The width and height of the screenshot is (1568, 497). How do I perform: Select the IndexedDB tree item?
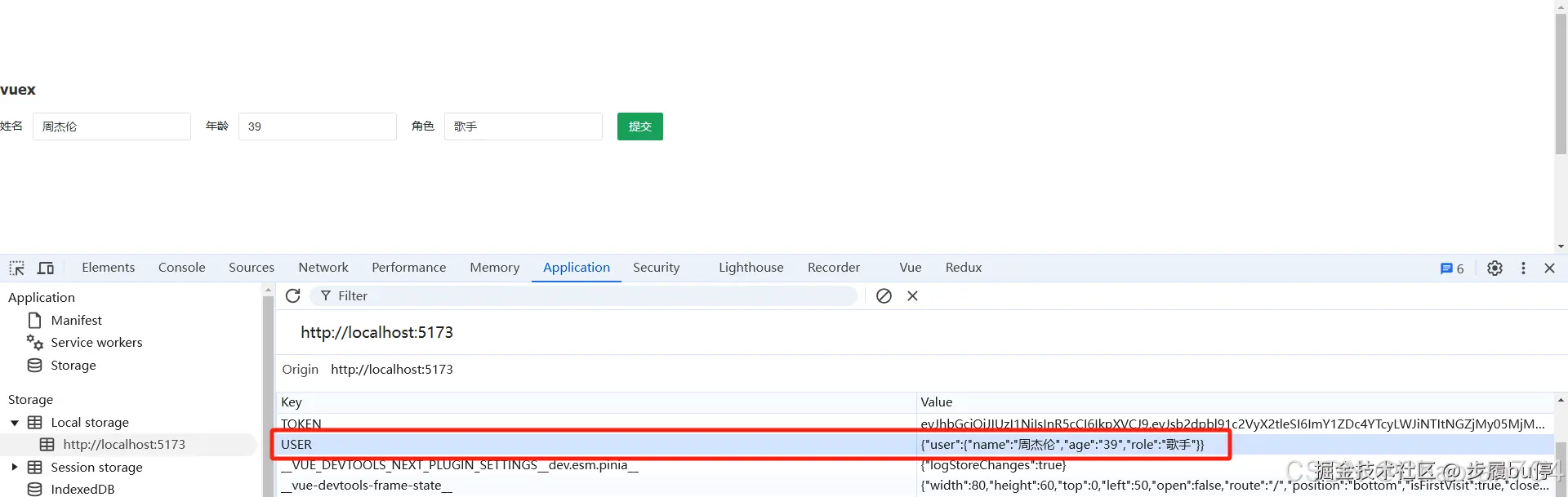coord(82,489)
